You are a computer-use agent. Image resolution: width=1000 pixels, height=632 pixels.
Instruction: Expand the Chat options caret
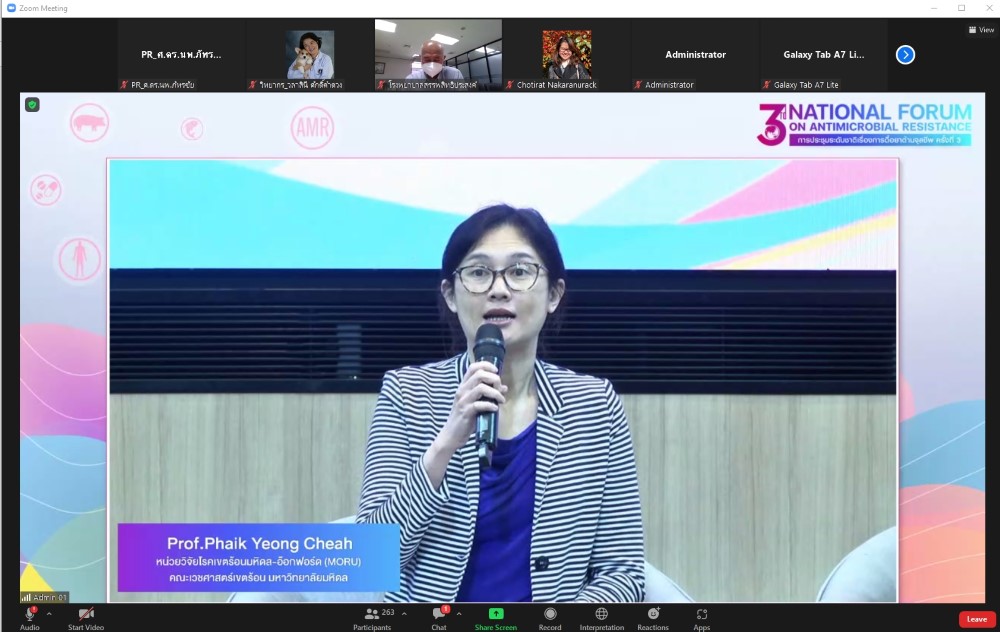459,614
